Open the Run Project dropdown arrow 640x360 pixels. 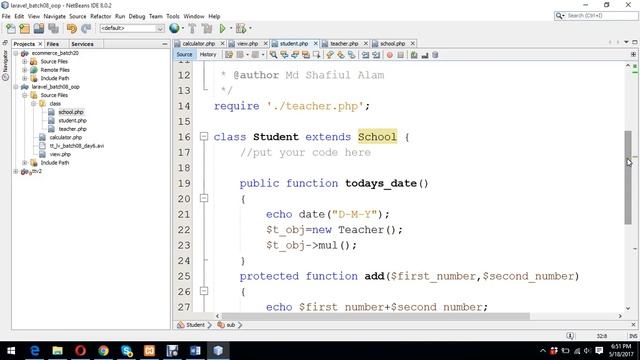click(x=231, y=29)
